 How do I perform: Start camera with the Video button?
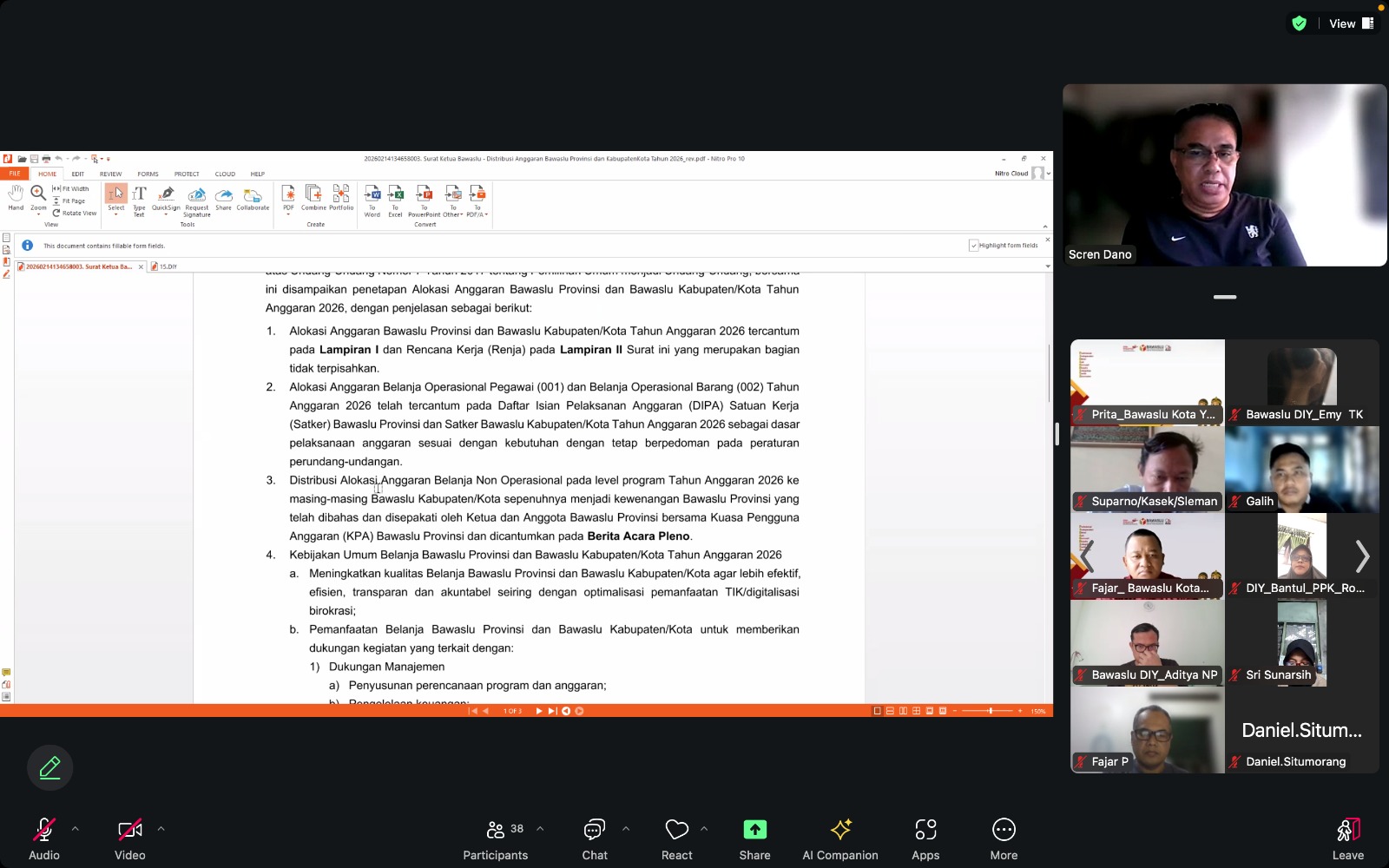130,839
